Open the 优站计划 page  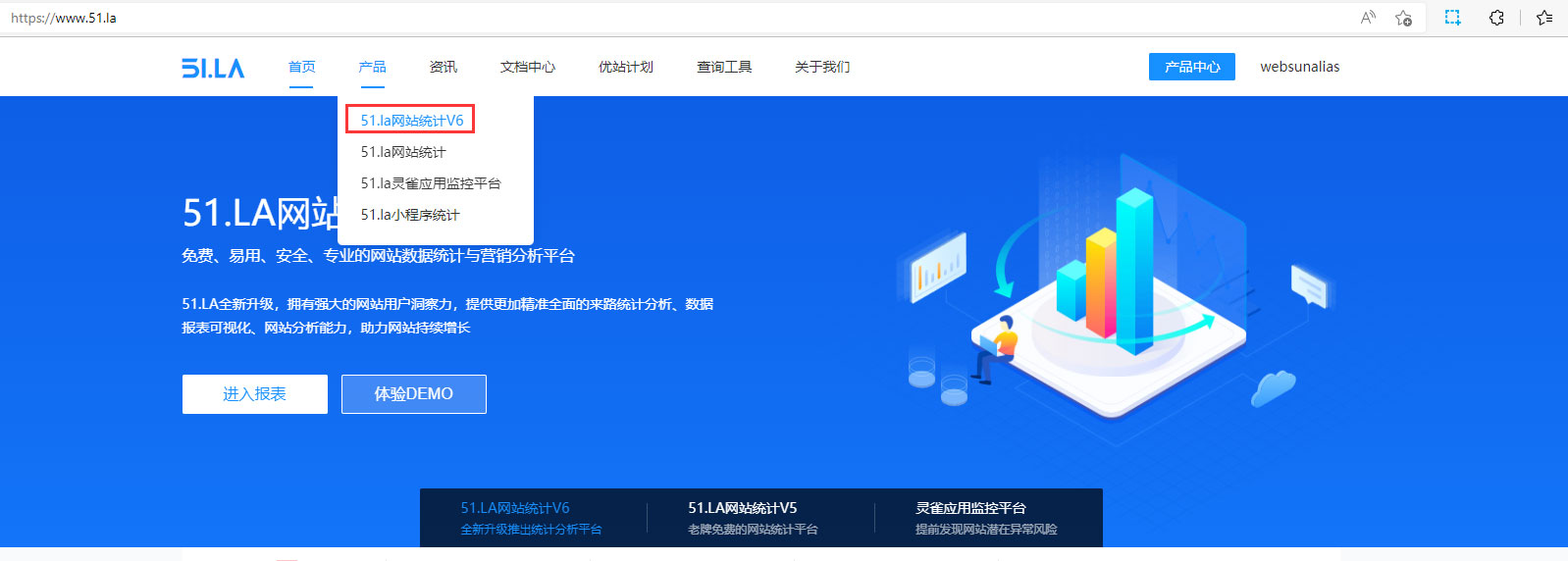click(x=625, y=67)
